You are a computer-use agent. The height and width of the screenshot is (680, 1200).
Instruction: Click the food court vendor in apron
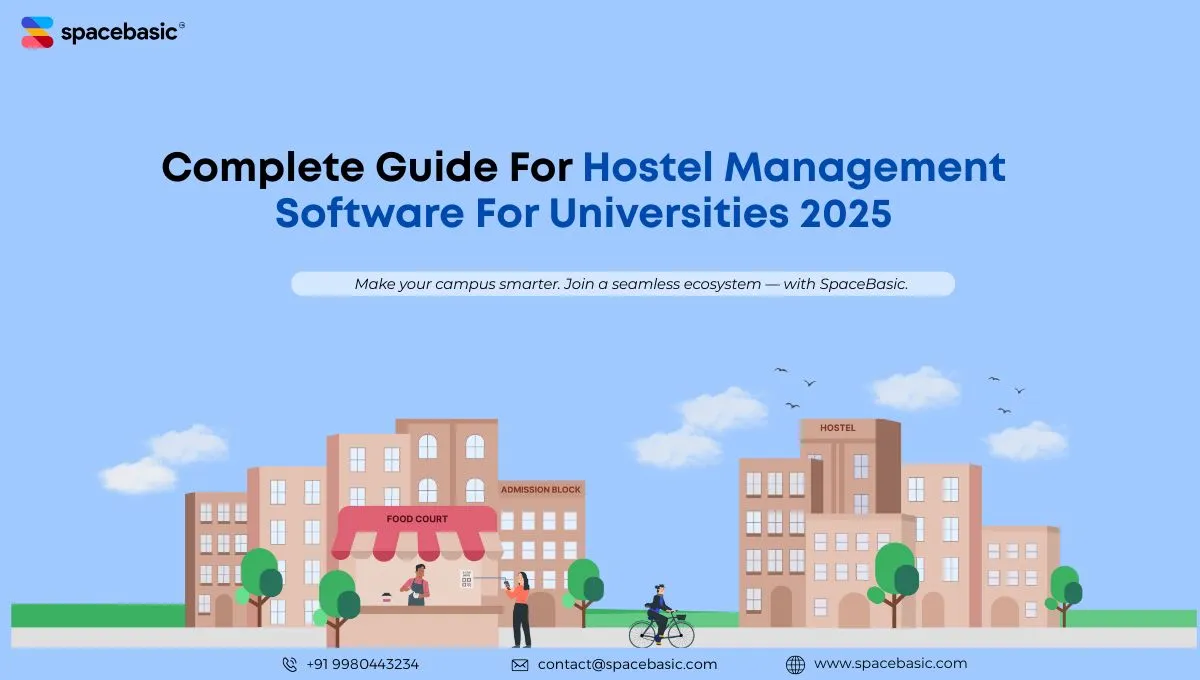[416, 584]
